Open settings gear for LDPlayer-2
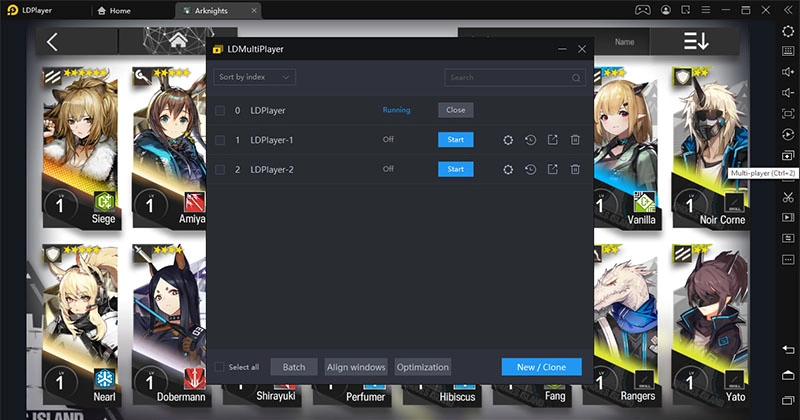Image resolution: width=800 pixels, height=420 pixels. point(508,169)
